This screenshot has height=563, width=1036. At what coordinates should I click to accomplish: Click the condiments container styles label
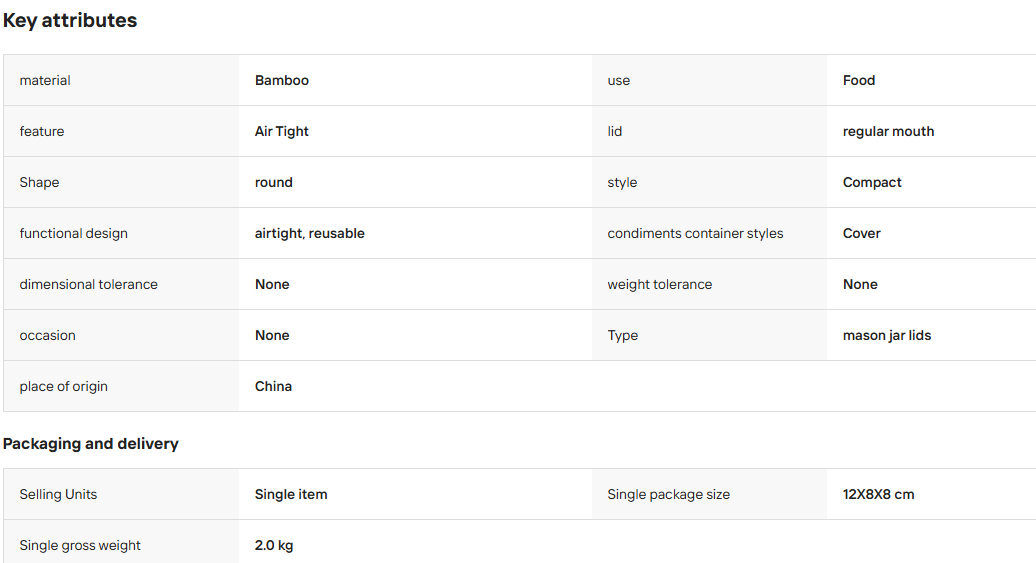coord(695,233)
